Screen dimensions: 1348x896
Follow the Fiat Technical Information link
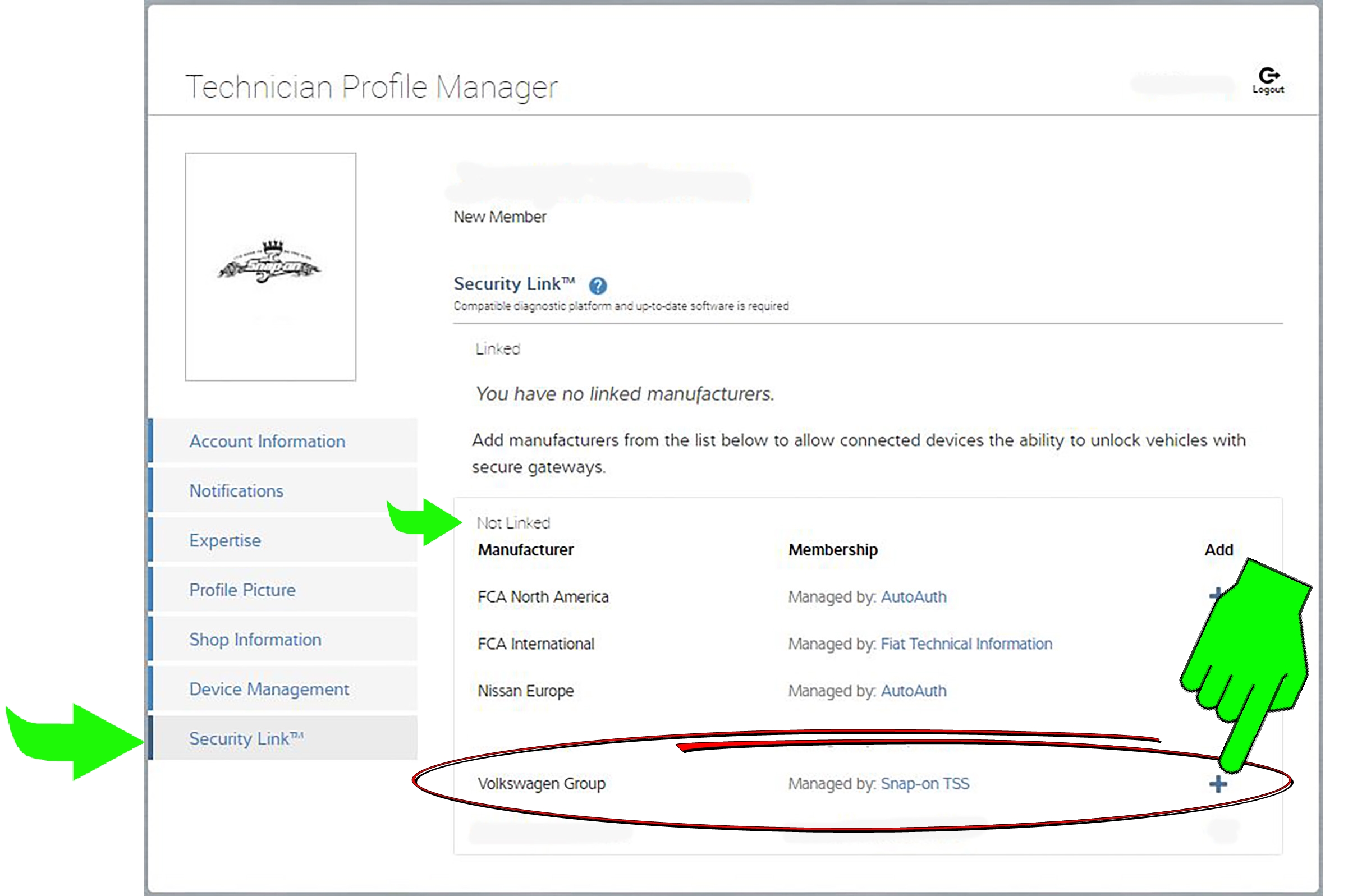(x=966, y=644)
